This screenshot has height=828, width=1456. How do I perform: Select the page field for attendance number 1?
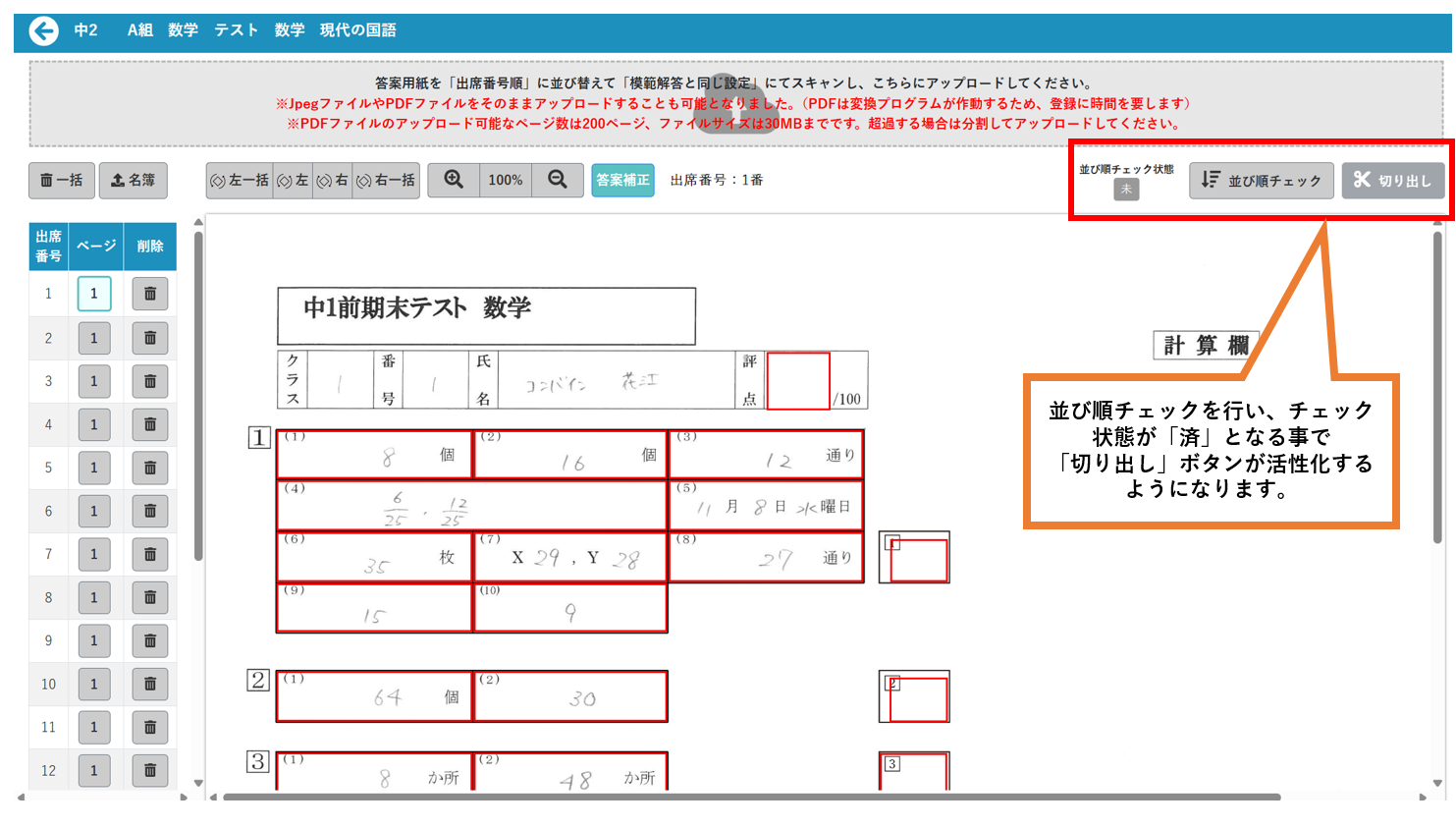(94, 294)
